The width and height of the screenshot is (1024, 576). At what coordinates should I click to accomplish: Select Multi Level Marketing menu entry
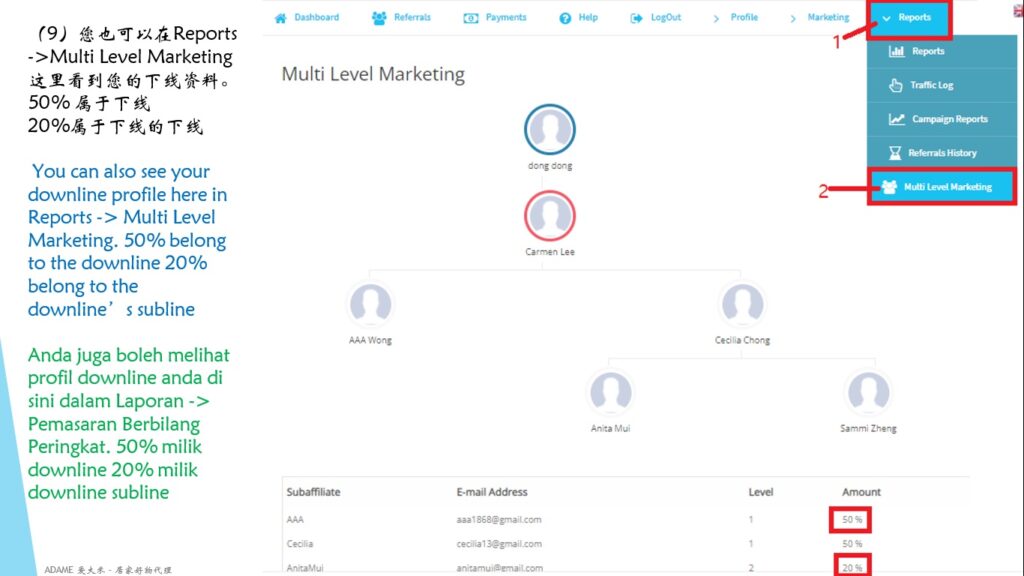(946, 187)
